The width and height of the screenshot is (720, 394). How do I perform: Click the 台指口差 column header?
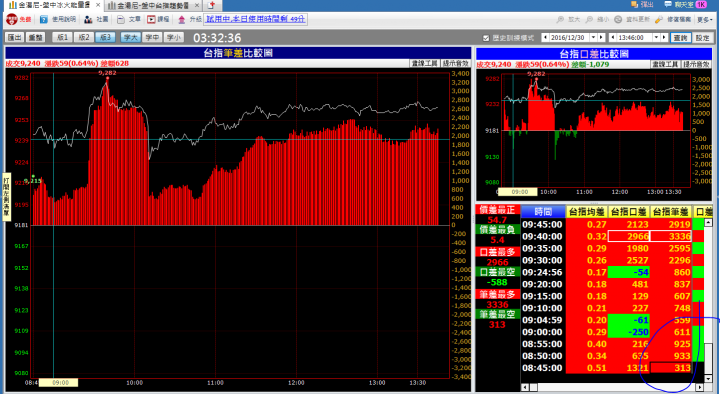tap(629, 212)
